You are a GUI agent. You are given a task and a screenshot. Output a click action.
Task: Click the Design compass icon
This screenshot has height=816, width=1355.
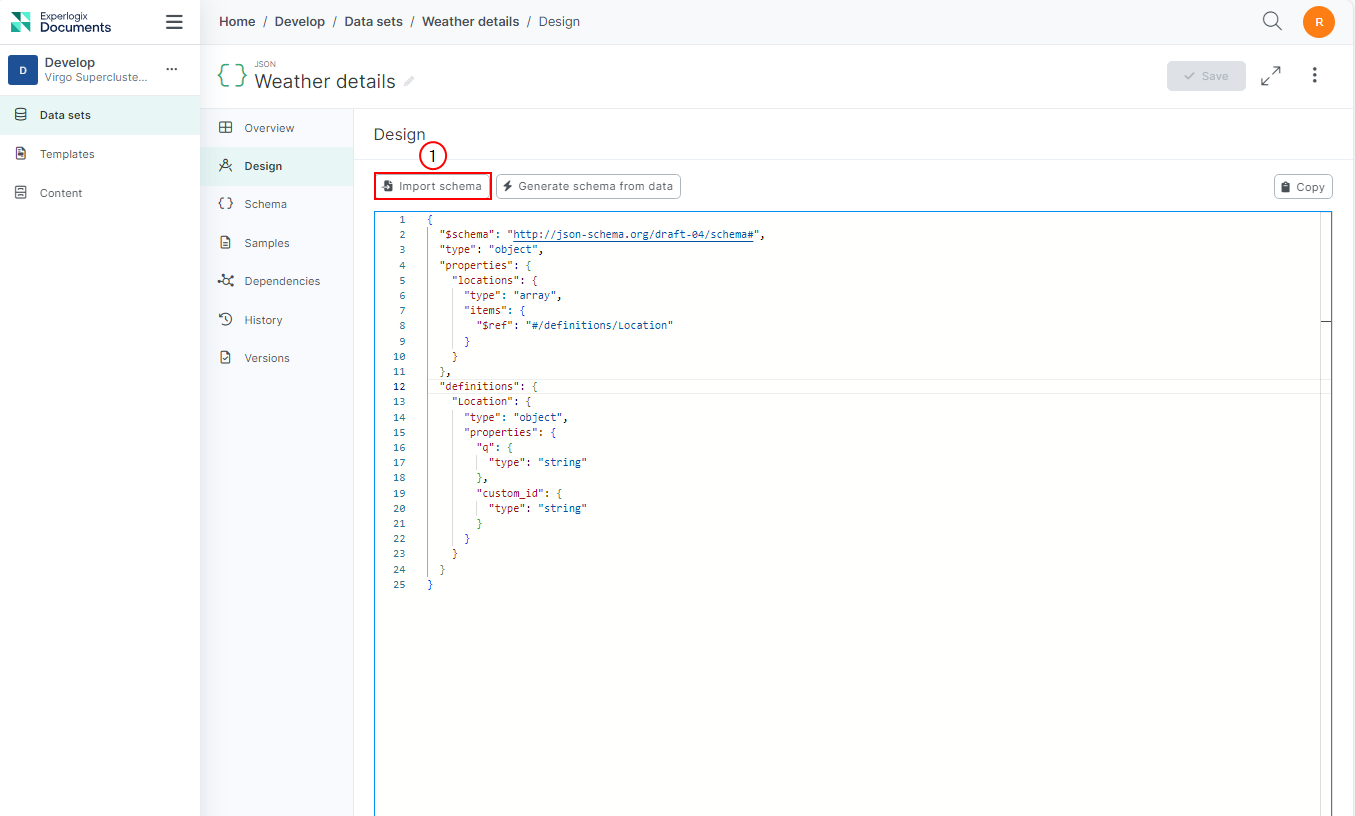226,166
